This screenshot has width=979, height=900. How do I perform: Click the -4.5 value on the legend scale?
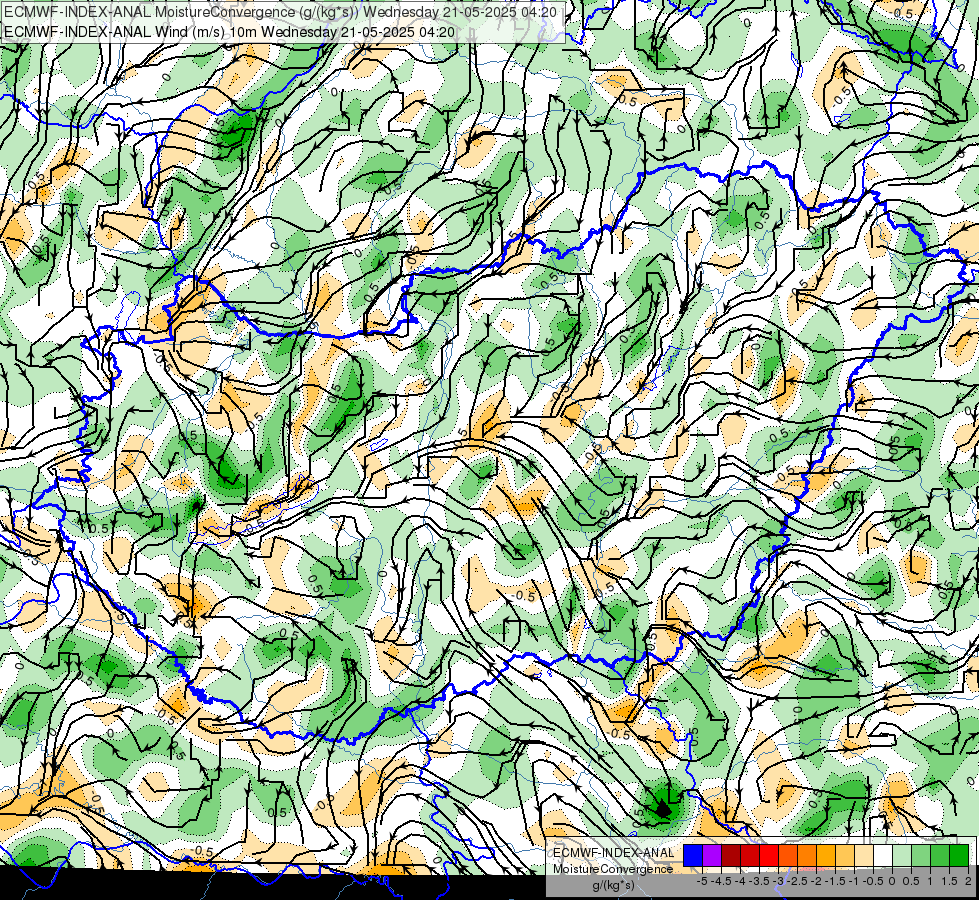point(721,881)
